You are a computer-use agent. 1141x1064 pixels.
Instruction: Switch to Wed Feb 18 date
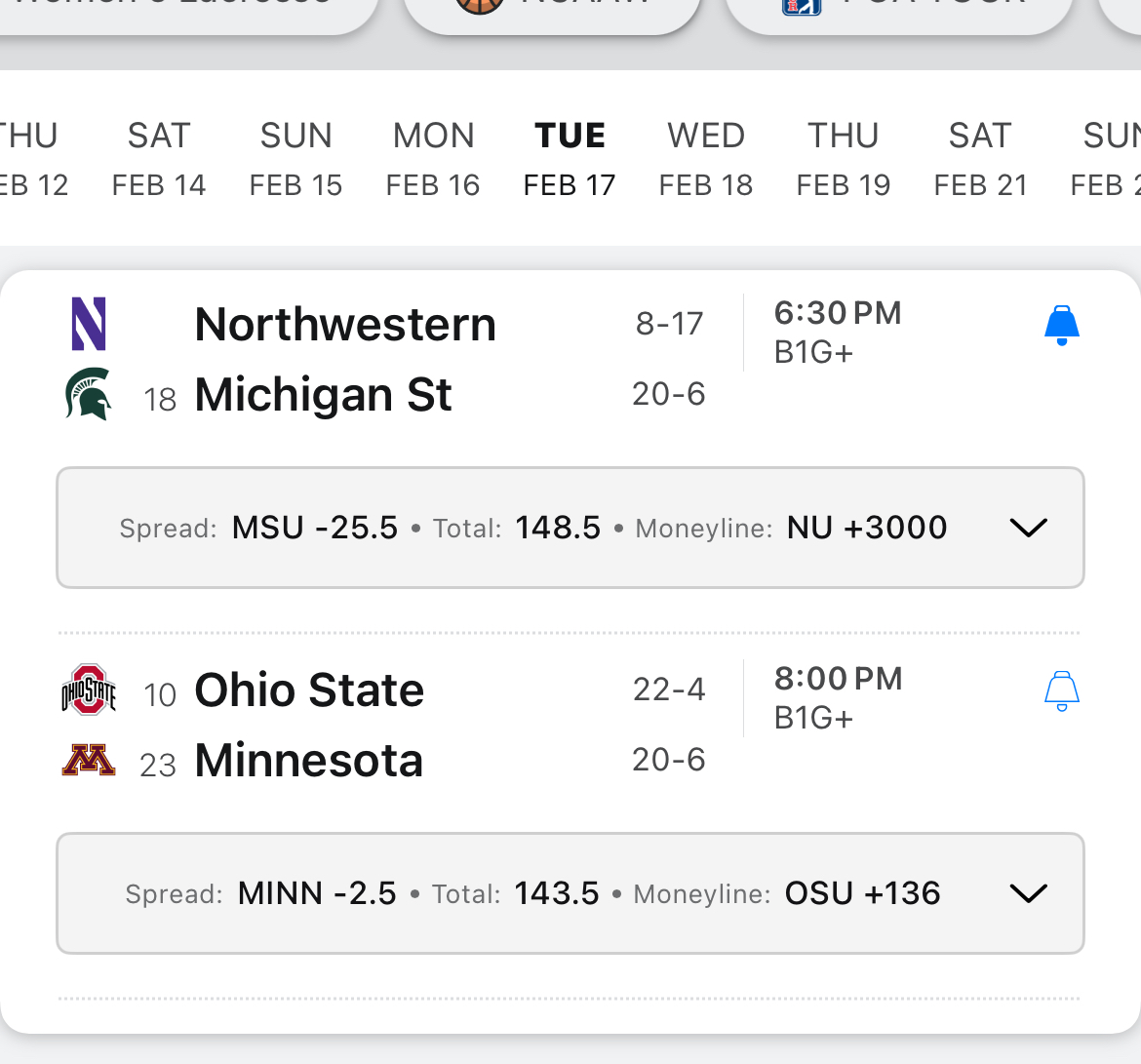[x=706, y=159]
